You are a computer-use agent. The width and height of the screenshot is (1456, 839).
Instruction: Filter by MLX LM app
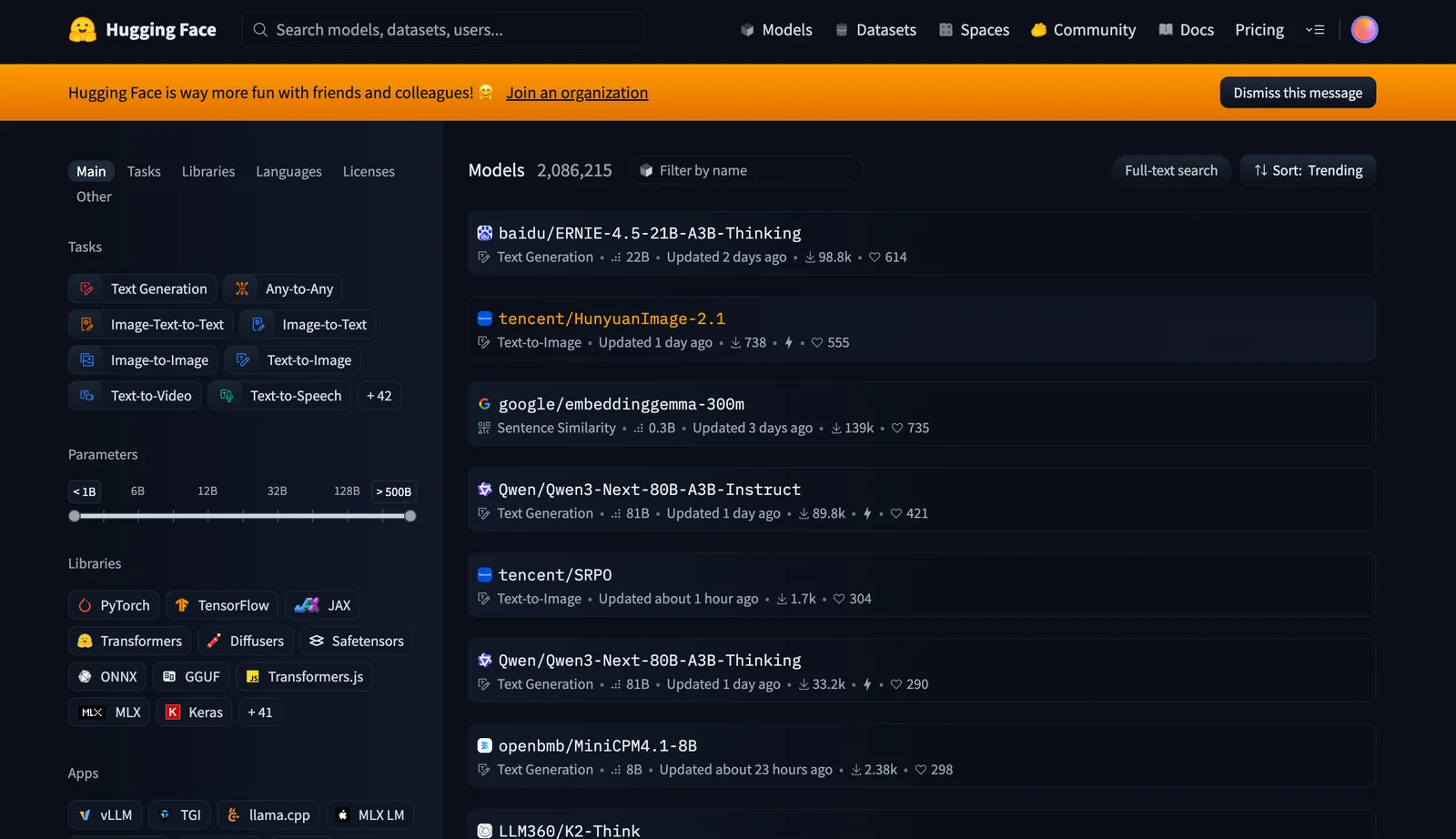[x=369, y=814]
